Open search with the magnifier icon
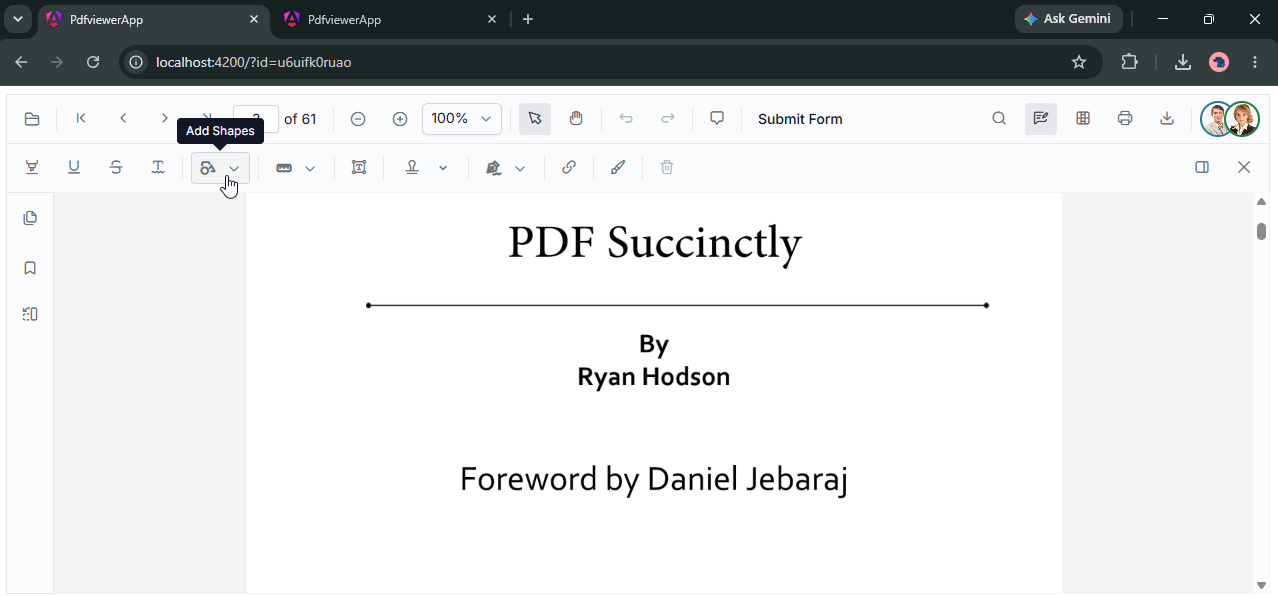Viewport: 1278px width, 596px height. [999, 118]
